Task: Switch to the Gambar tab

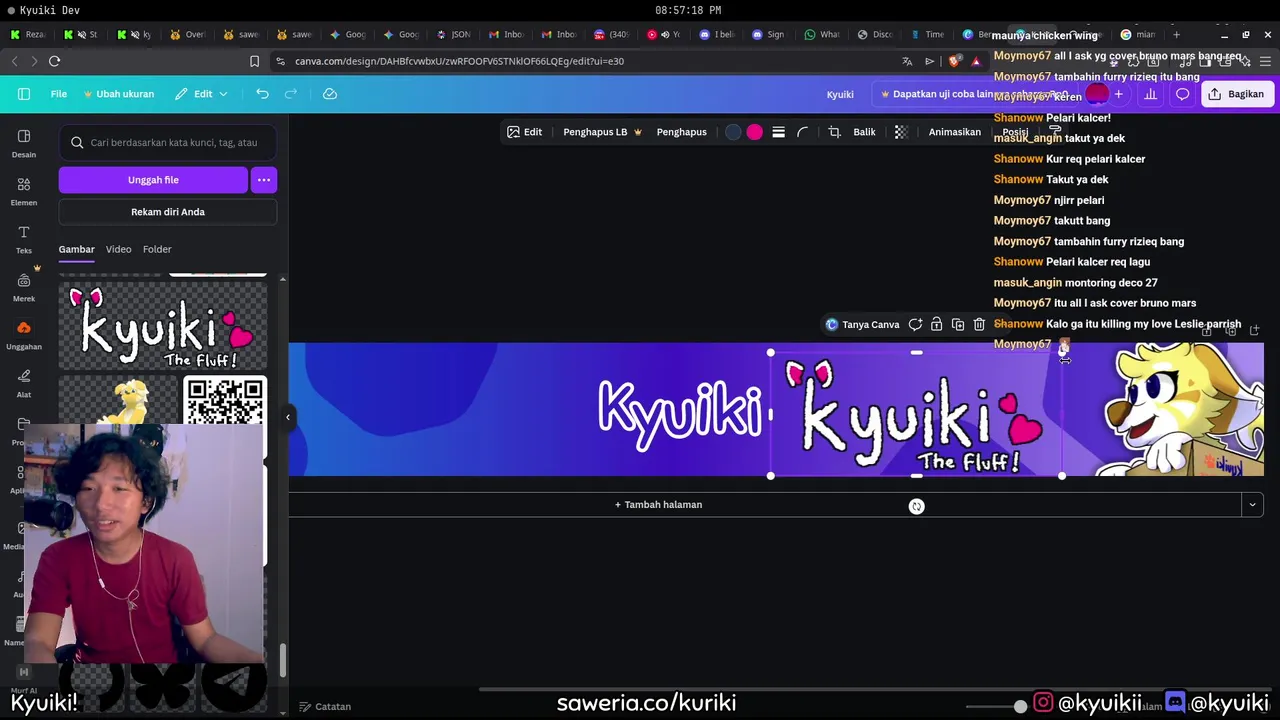Action: pos(76,249)
